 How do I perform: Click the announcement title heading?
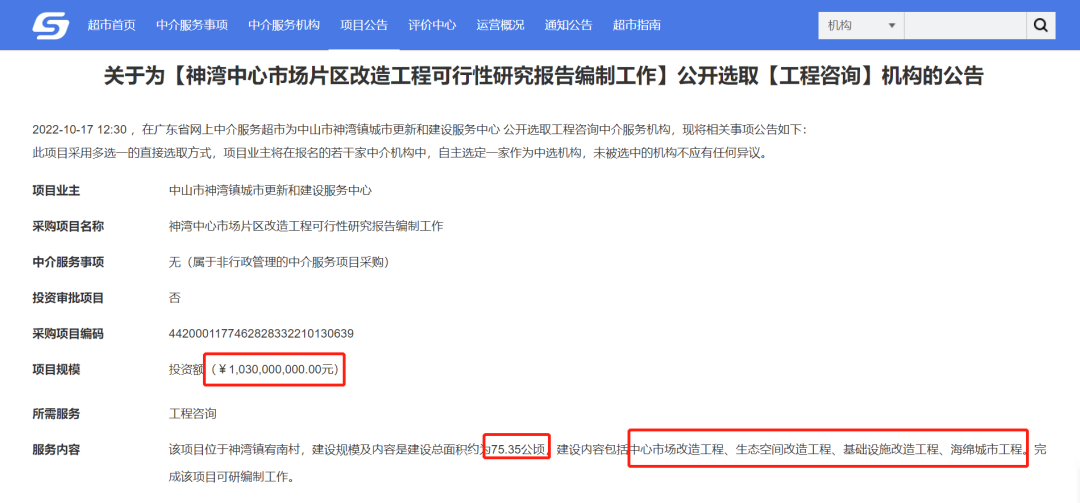543,76
